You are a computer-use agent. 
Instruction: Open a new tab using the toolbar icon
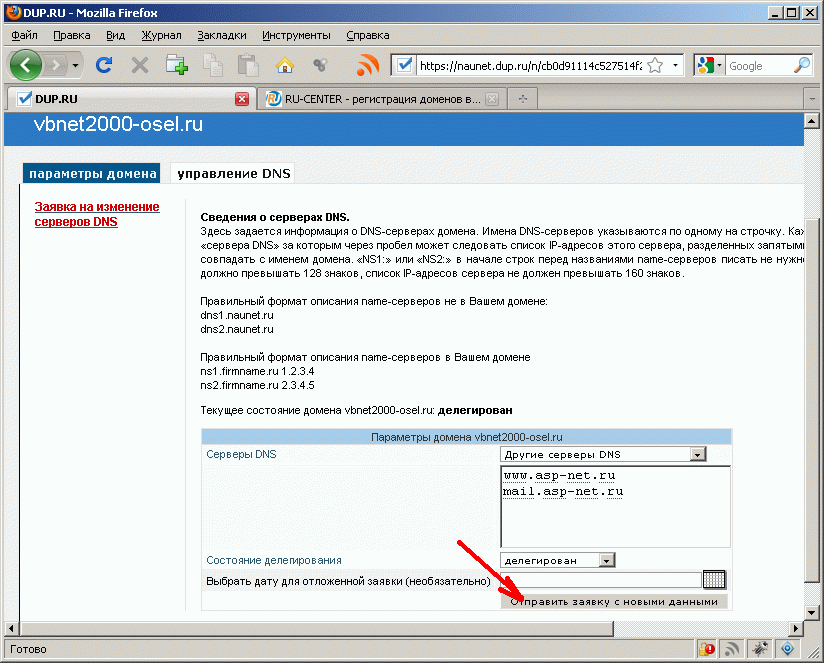point(177,65)
